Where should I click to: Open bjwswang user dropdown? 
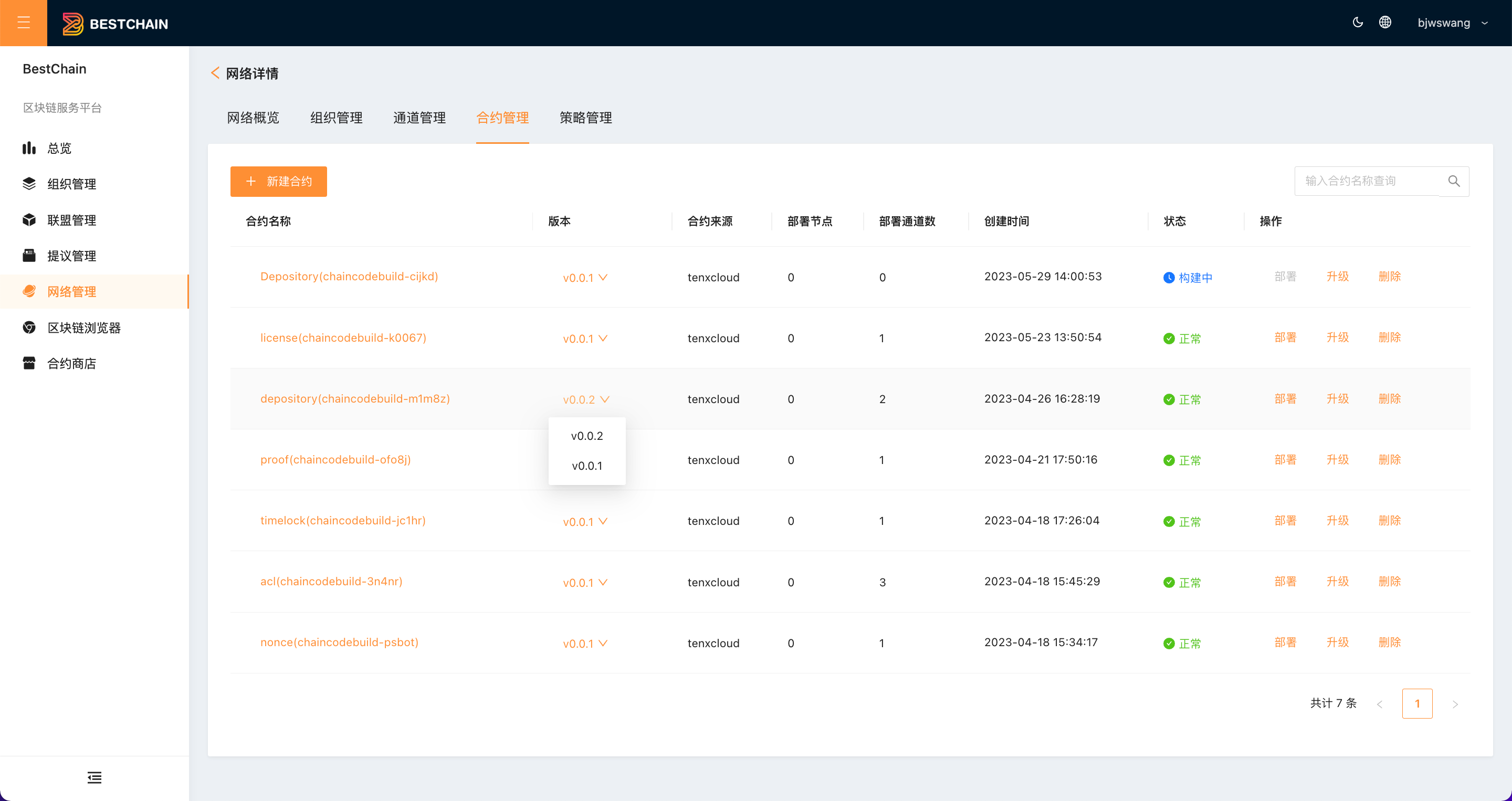pyautogui.click(x=1452, y=23)
